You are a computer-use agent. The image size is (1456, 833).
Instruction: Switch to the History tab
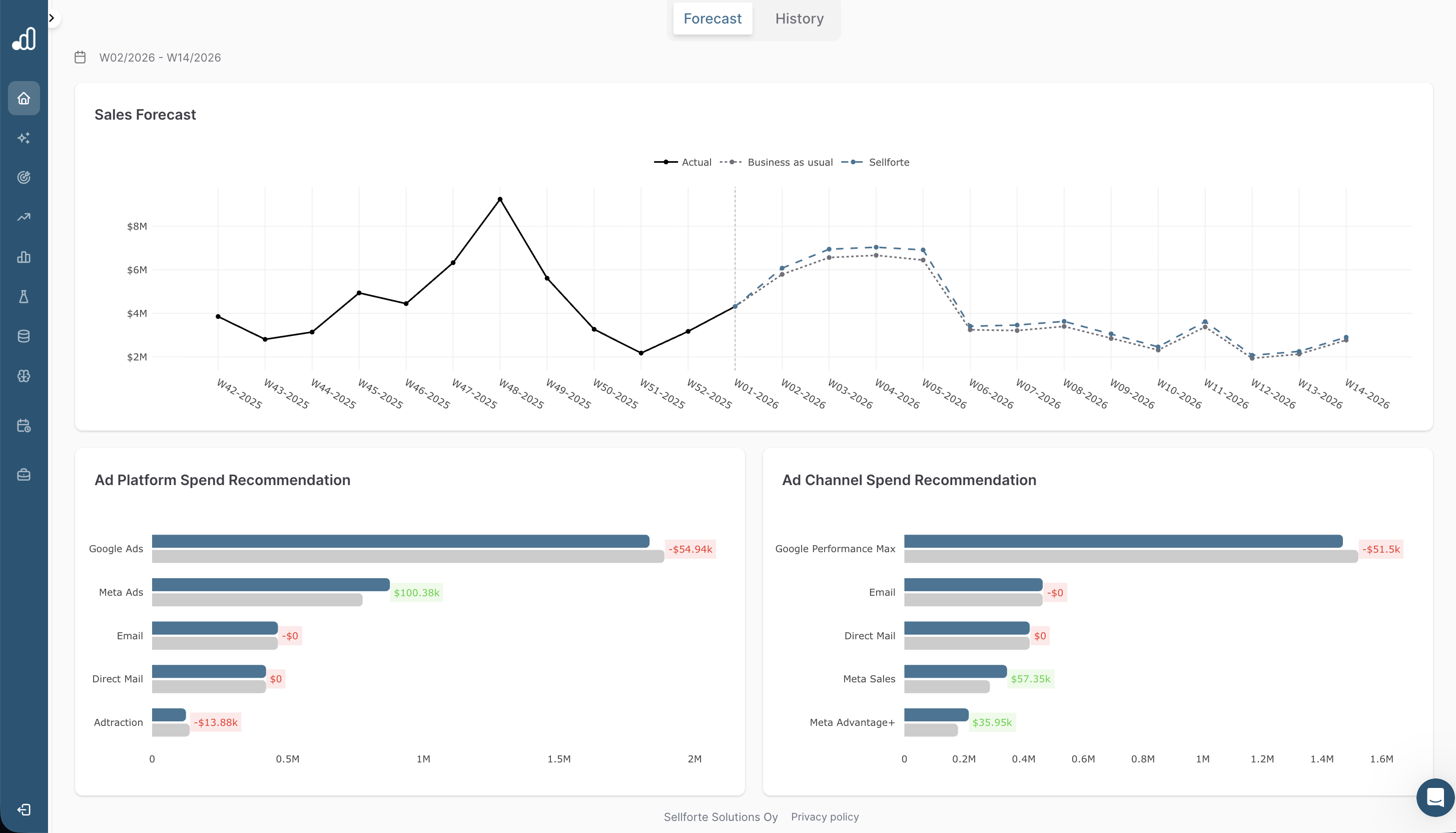[799, 19]
